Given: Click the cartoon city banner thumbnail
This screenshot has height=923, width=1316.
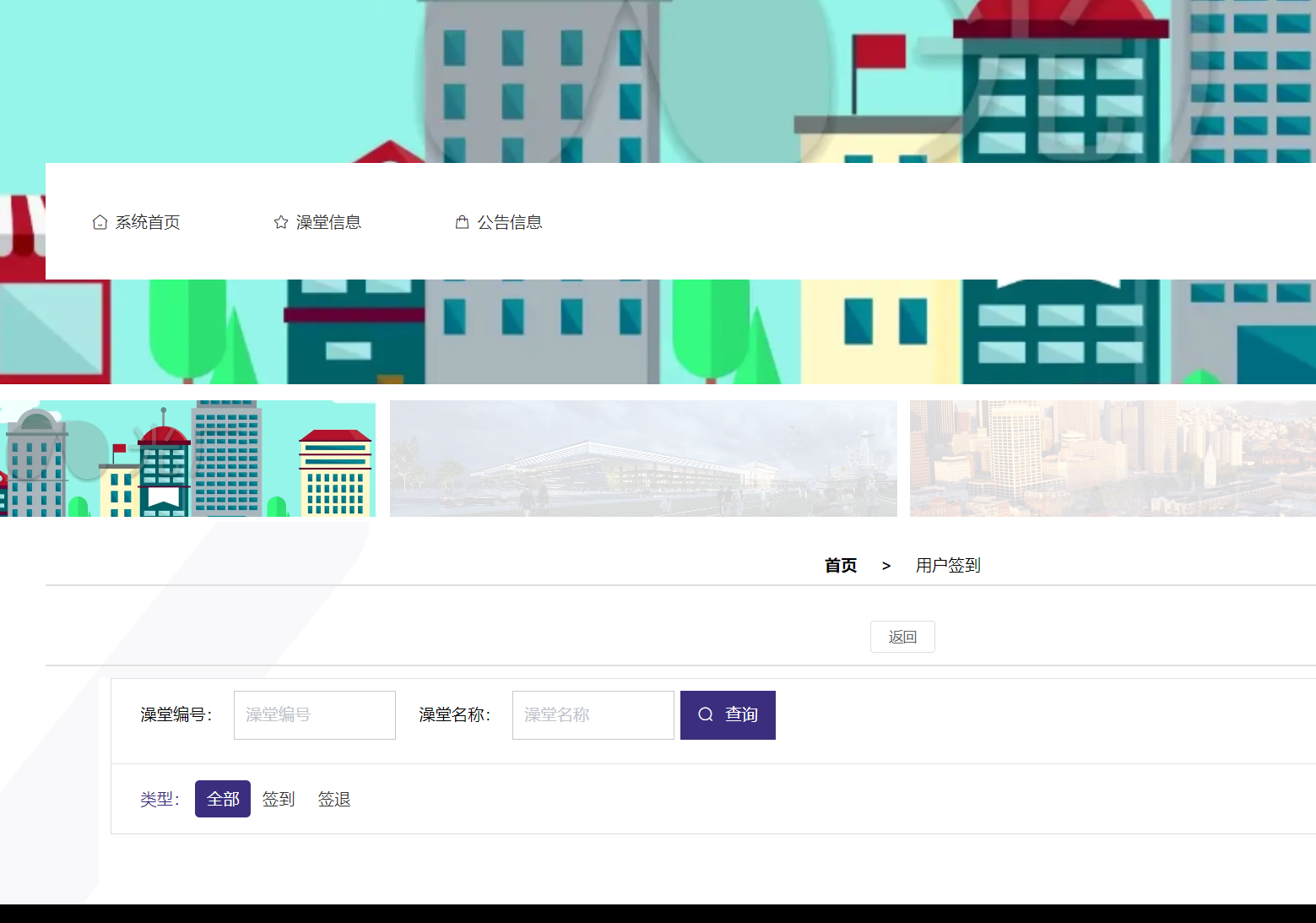Looking at the screenshot, I should (187, 458).
